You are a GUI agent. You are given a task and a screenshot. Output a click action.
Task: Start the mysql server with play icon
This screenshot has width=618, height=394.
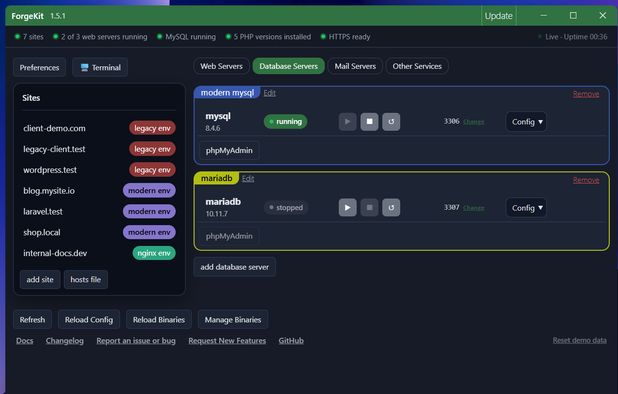347,122
